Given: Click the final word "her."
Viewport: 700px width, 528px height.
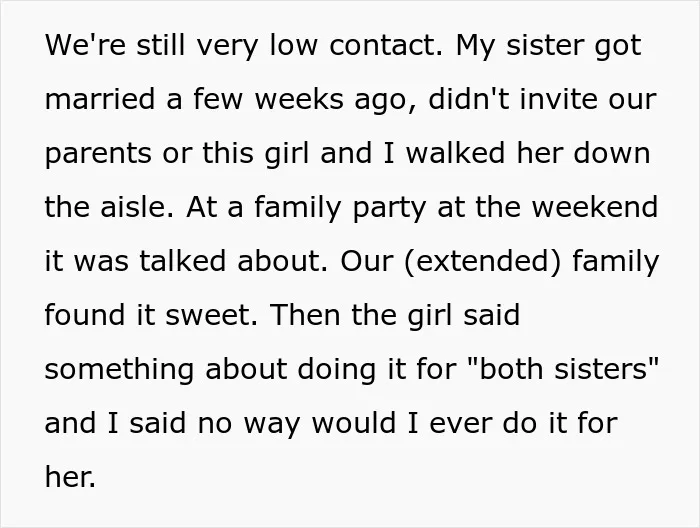Looking at the screenshot, I should (x=70, y=477).
